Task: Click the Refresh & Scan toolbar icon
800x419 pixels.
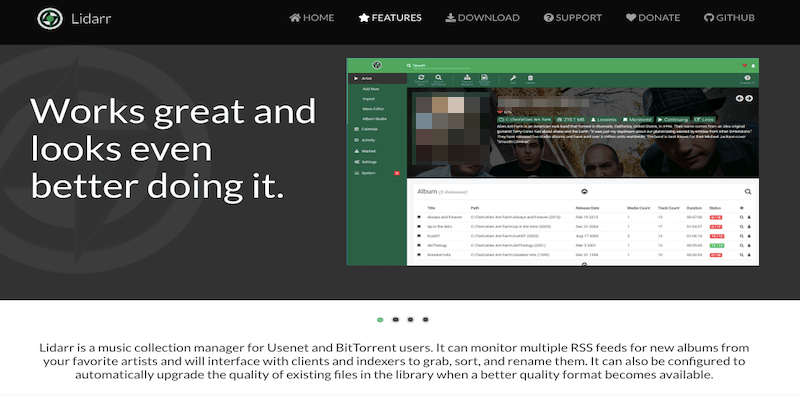Action: [421, 78]
